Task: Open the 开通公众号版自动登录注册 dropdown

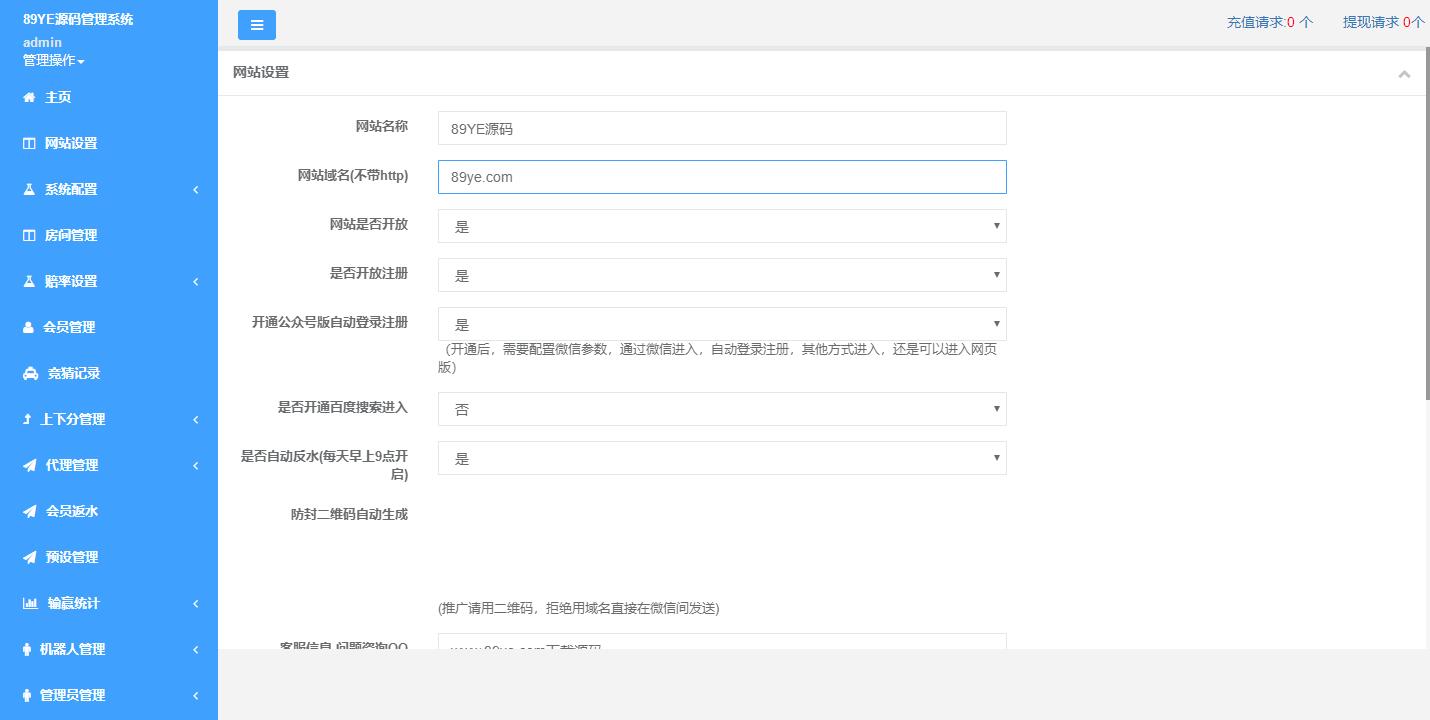Action: [x=722, y=324]
